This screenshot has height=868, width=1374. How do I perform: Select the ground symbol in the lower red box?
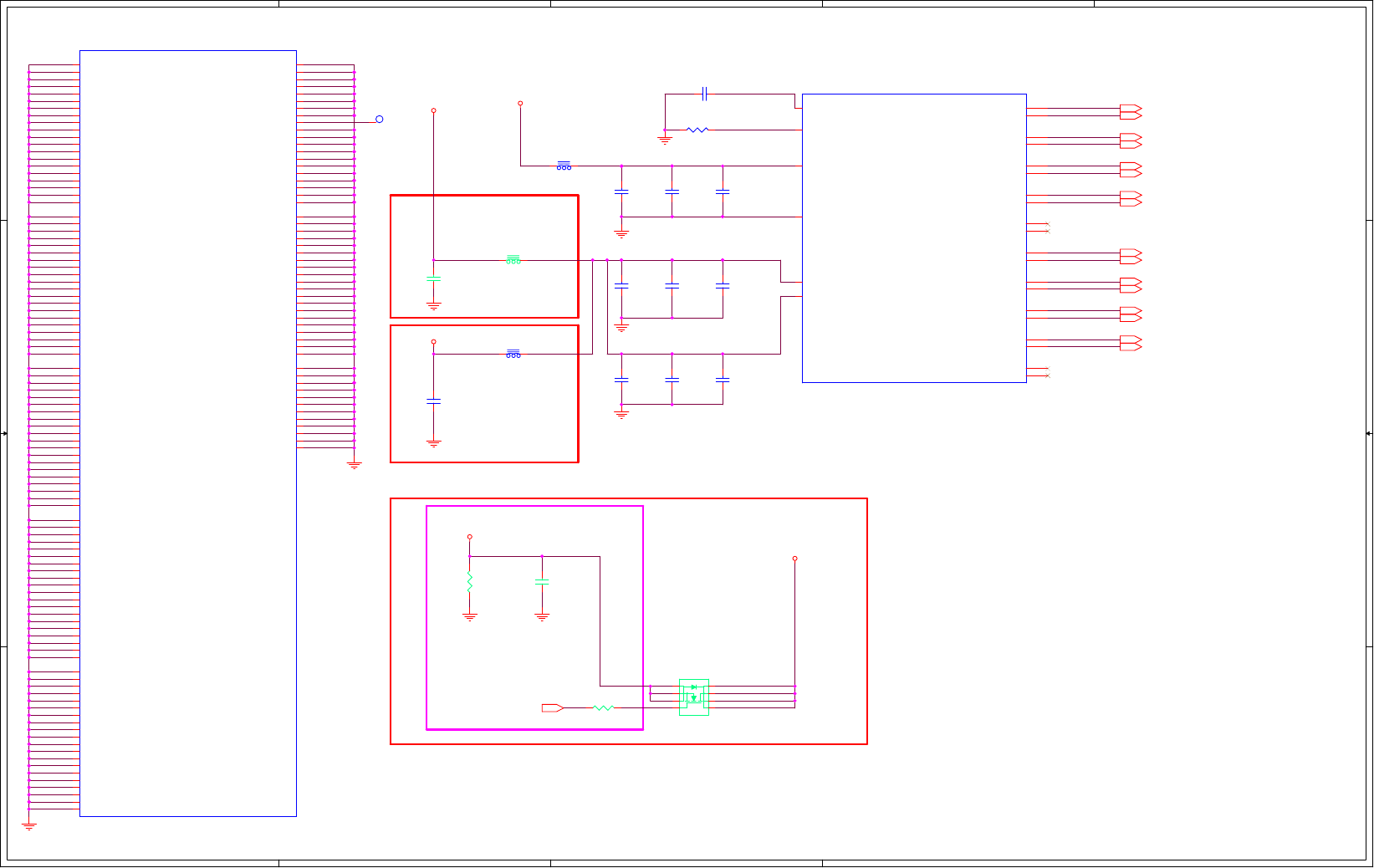[433, 443]
